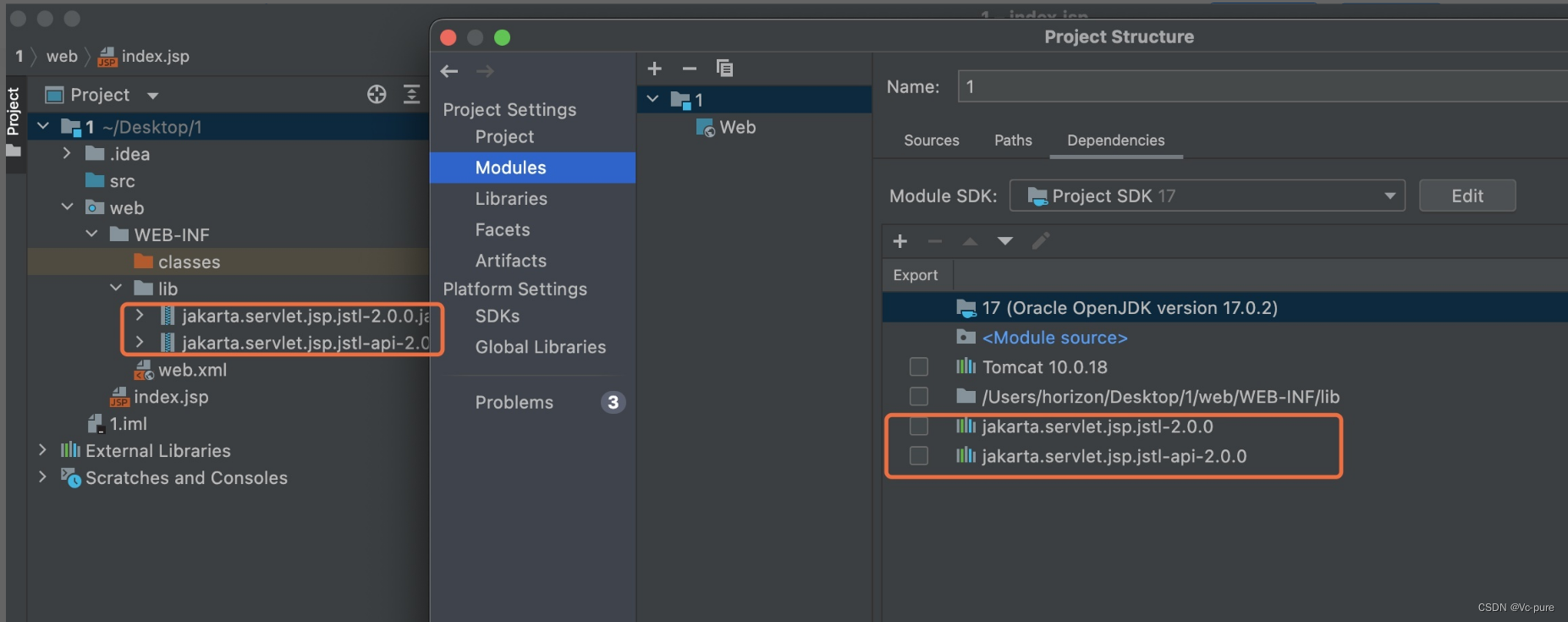
Task: Select the web.xml file
Action: [x=180, y=370]
